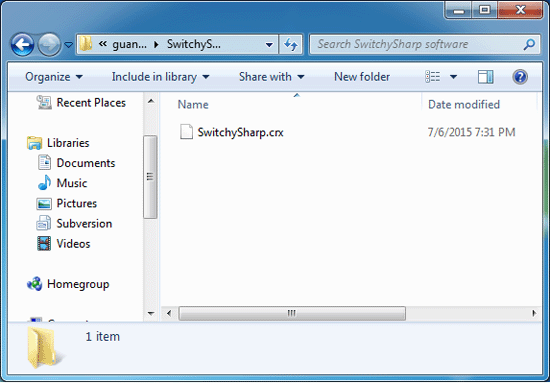The image size is (550, 383).
Task: Click the greyed Forward arrow button
Action: [49, 45]
